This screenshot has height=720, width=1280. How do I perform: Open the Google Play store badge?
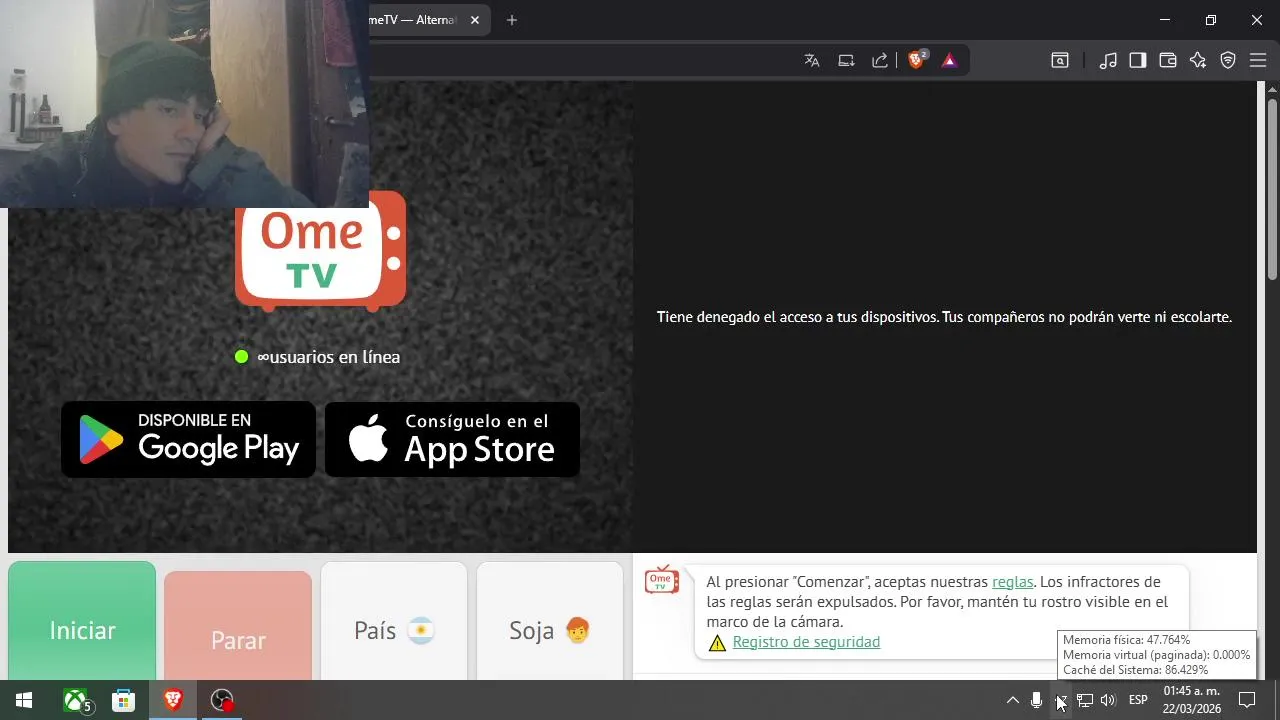188,440
